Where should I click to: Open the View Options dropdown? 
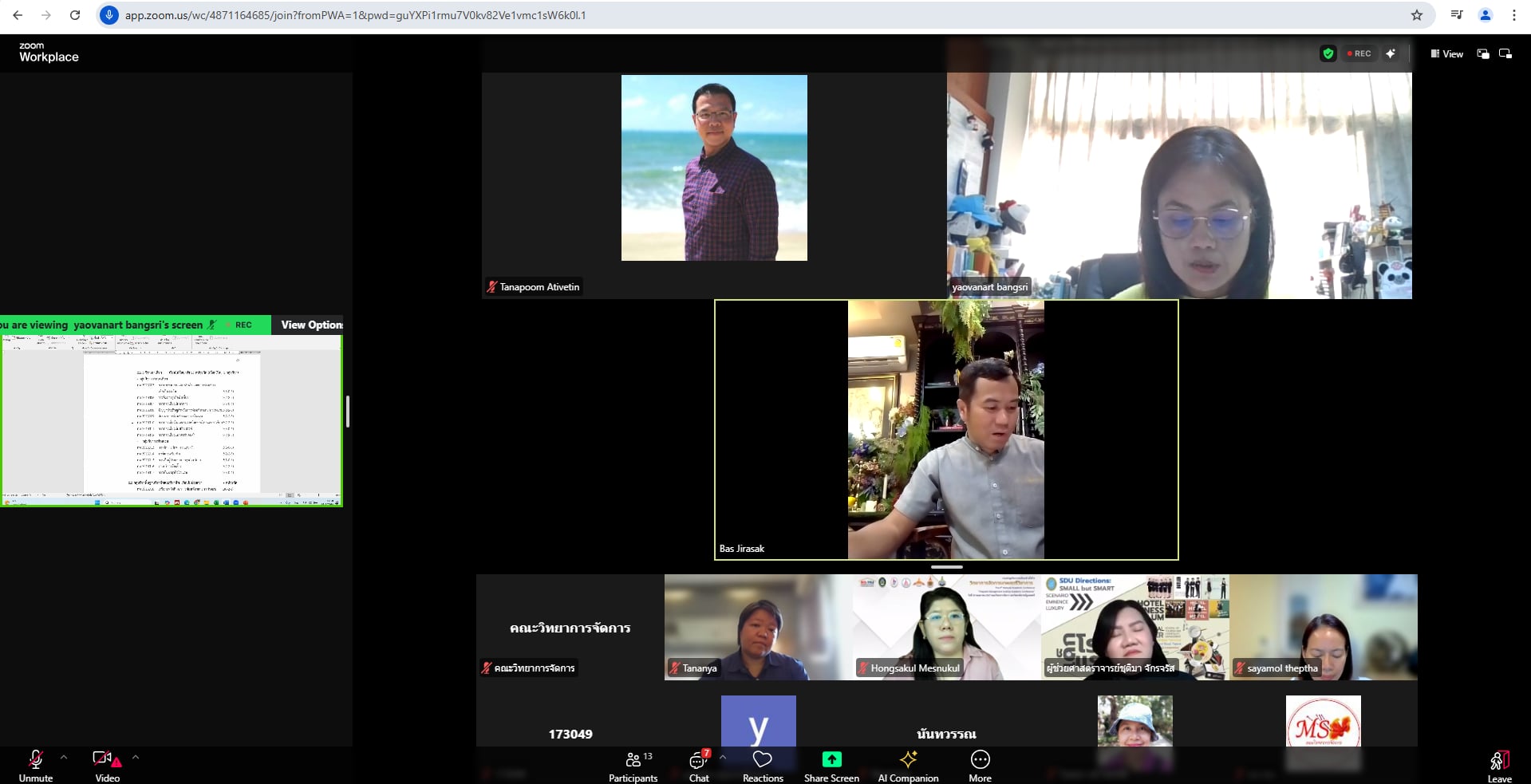pos(311,325)
